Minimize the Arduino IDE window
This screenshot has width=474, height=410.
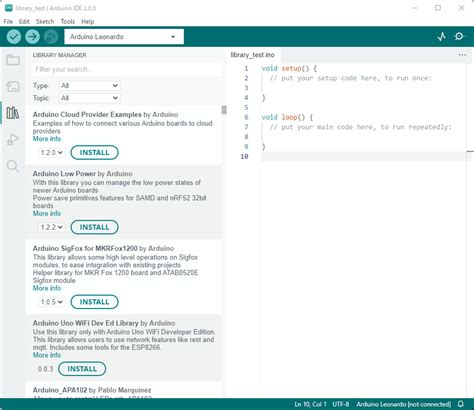[415, 8]
